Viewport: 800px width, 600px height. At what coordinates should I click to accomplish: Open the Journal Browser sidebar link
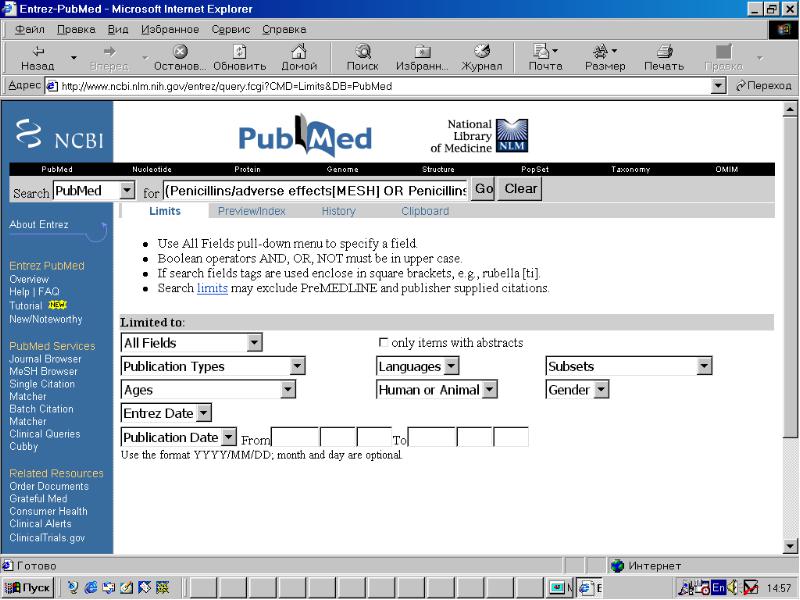tap(45, 359)
